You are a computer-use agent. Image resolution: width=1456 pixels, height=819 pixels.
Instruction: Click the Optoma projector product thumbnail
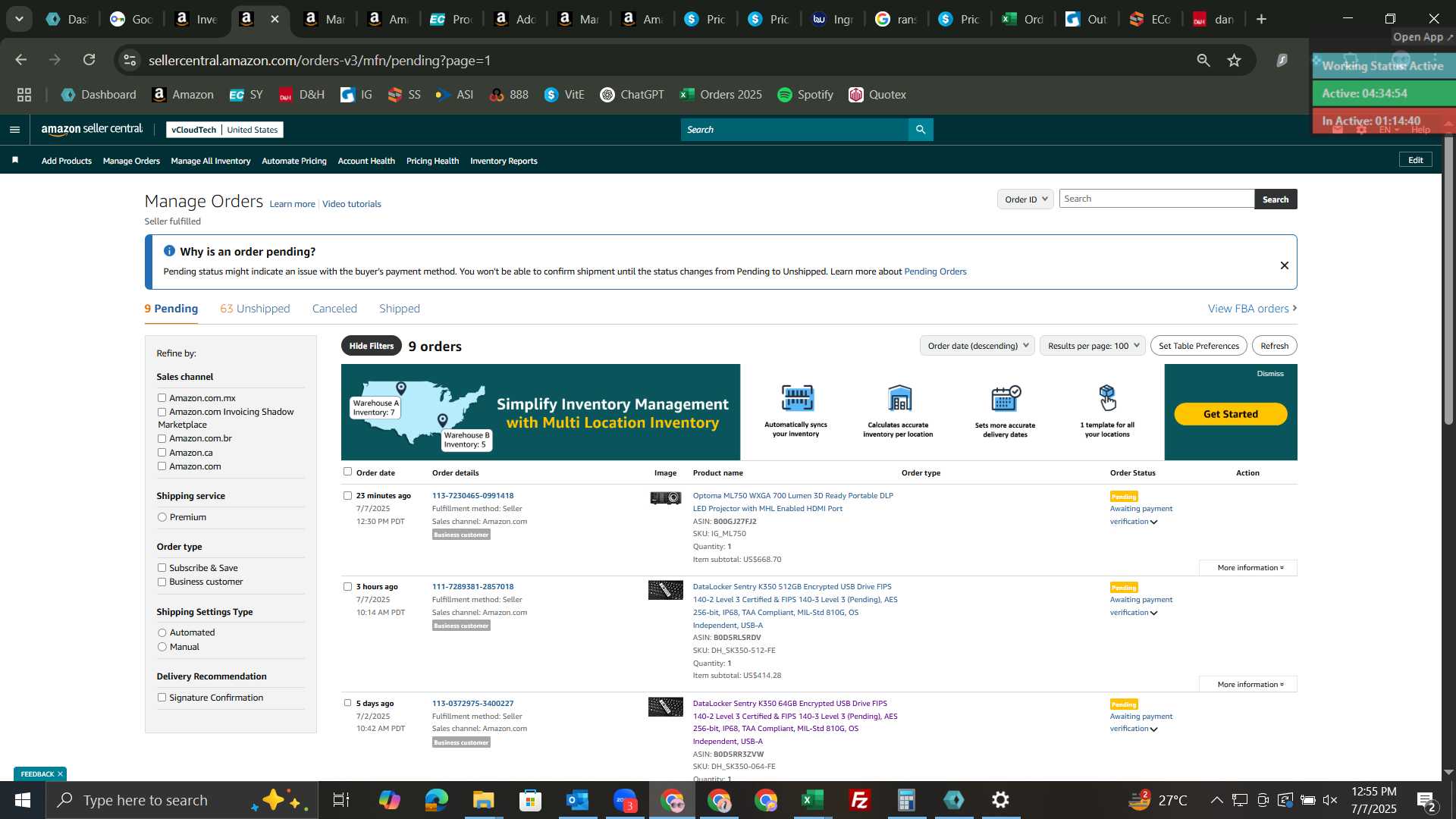[665, 497]
